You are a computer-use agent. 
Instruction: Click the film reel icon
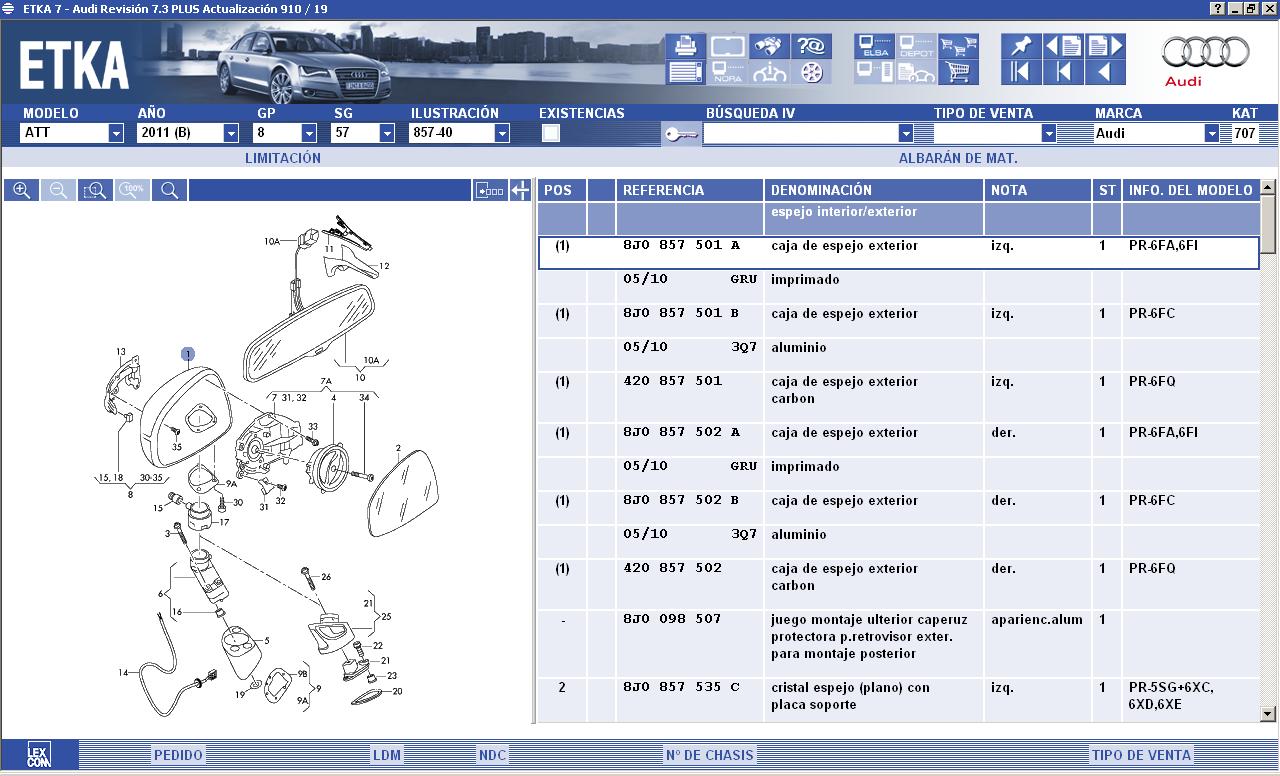point(811,72)
